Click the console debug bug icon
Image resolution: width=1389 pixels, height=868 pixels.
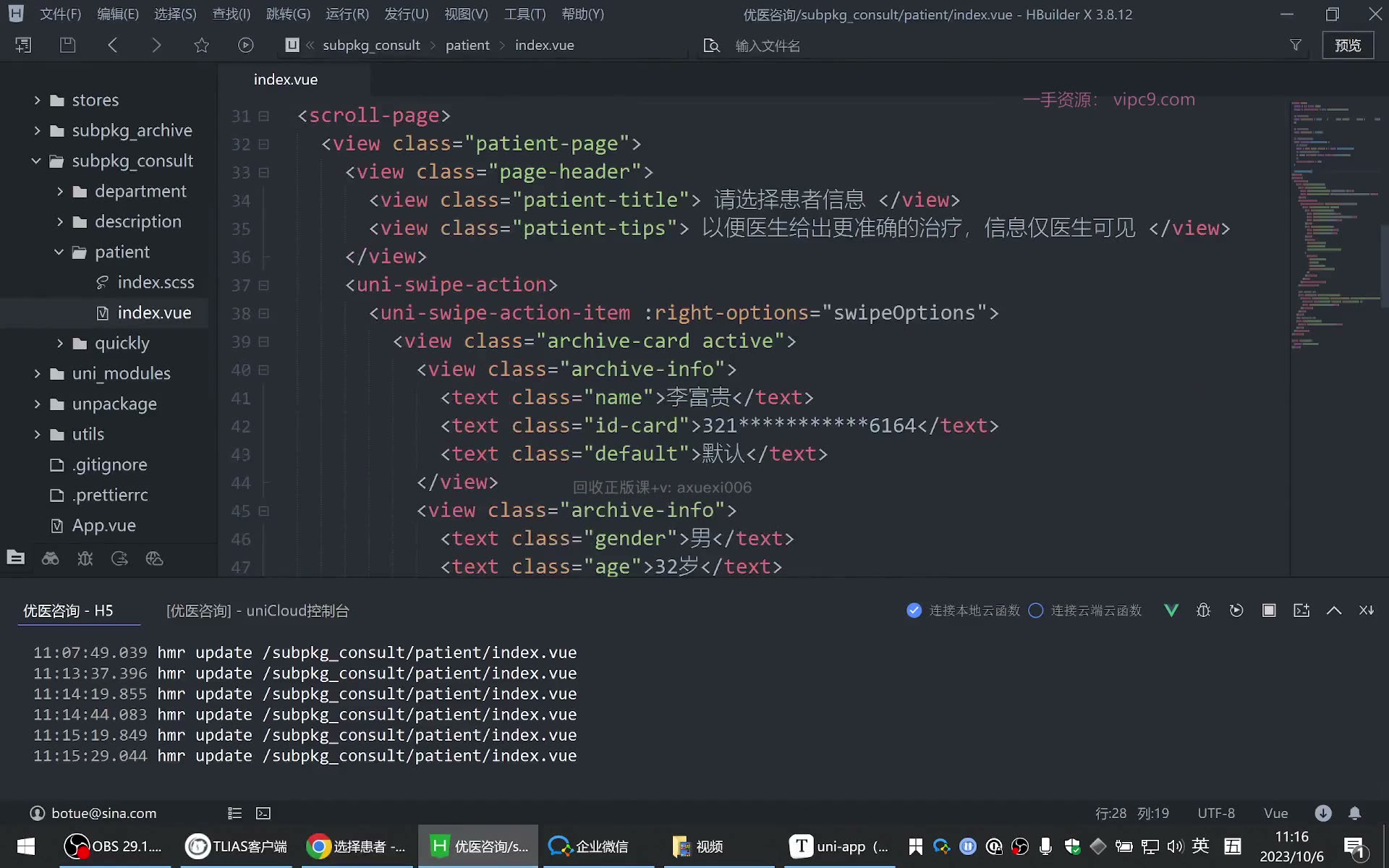click(x=1204, y=610)
